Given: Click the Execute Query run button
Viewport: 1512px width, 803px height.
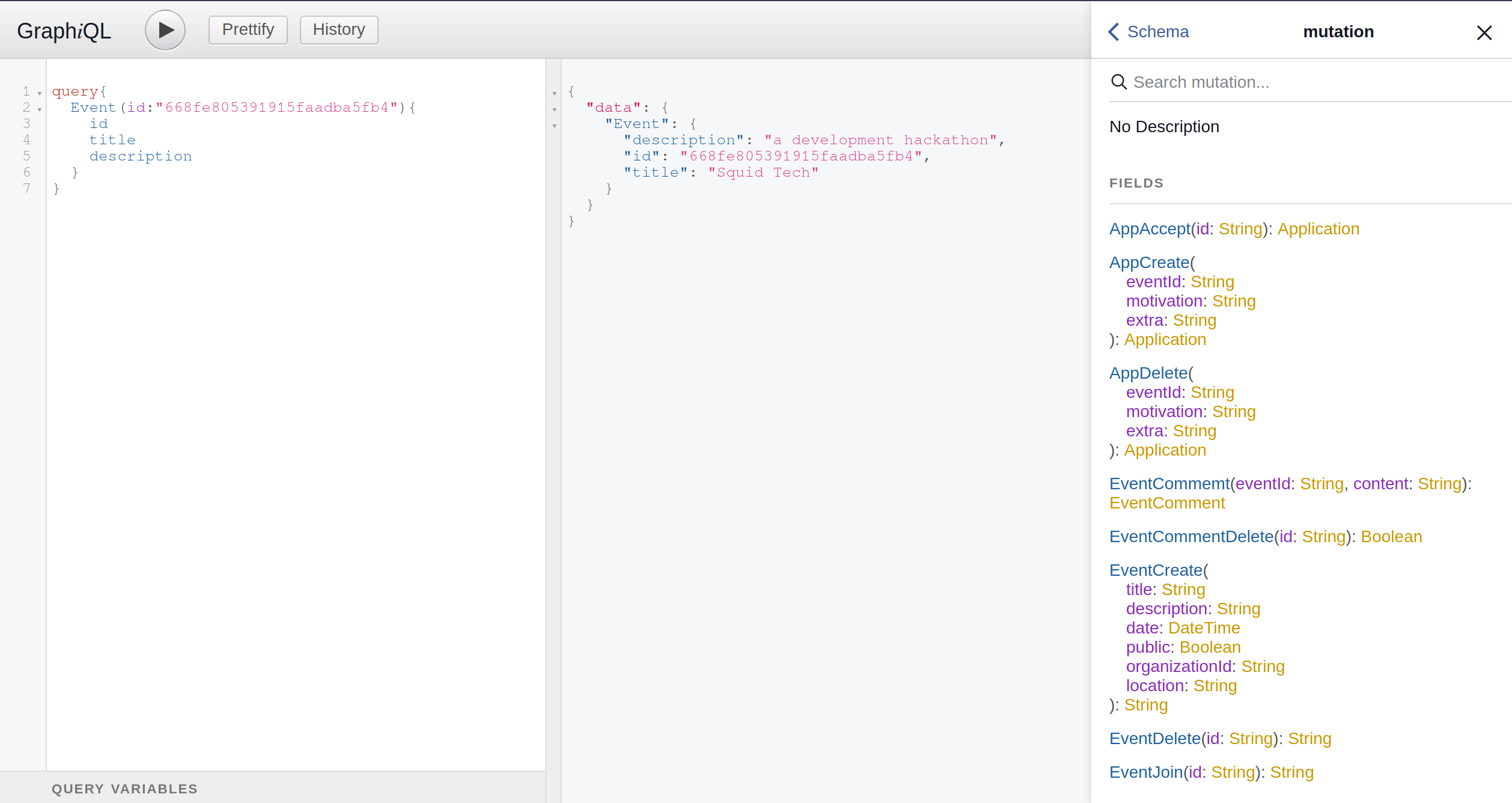Looking at the screenshot, I should tap(166, 29).
